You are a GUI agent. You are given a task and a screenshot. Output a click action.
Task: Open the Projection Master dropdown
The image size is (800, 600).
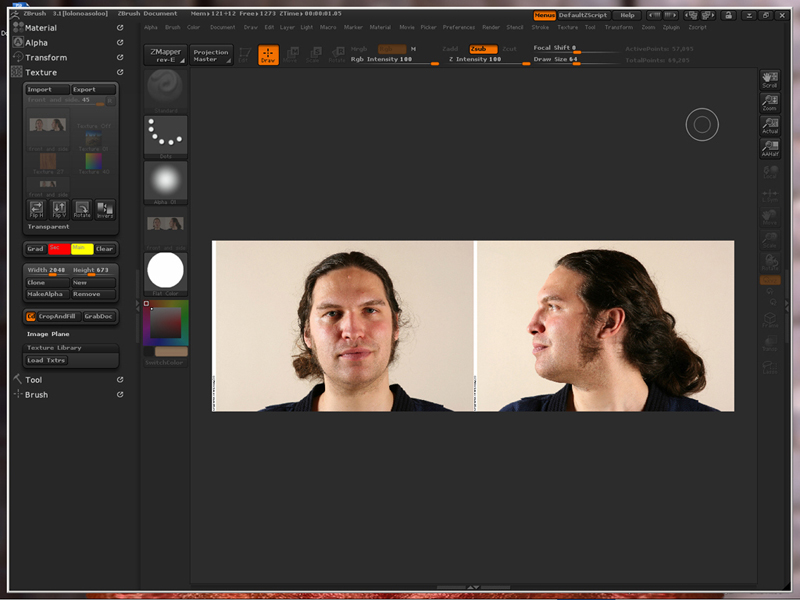(x=211, y=55)
